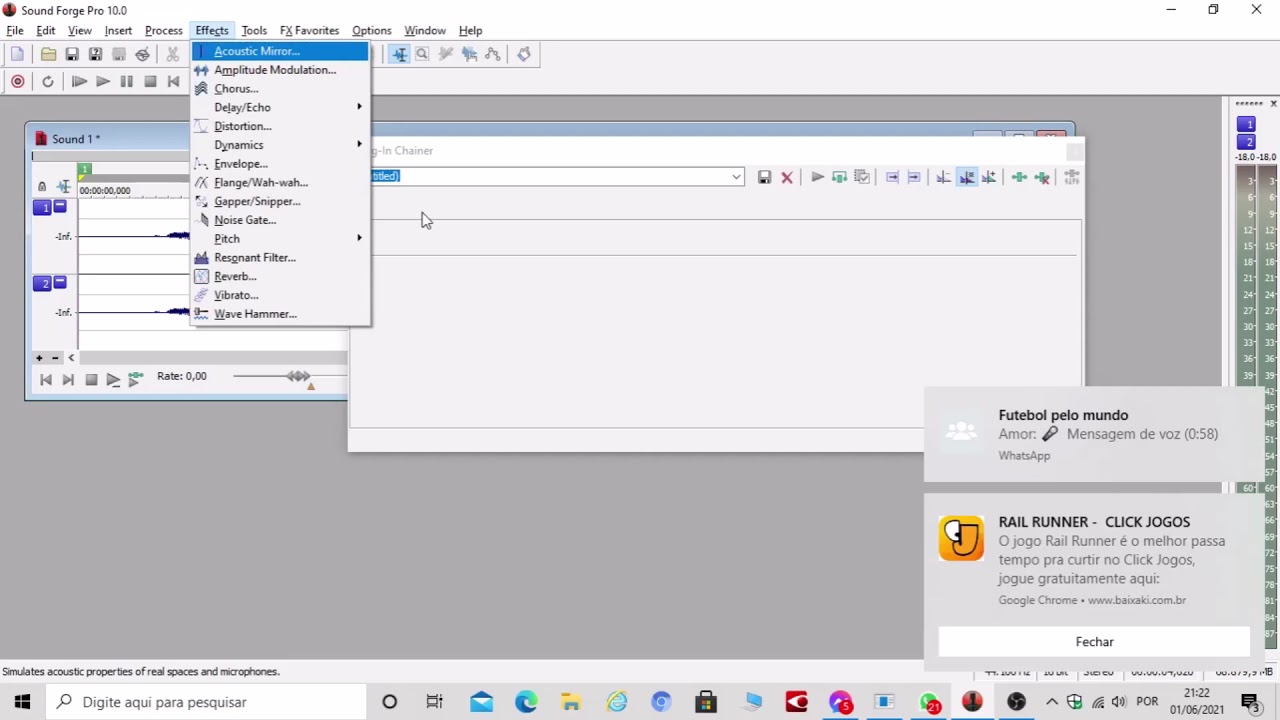Open Flange/Wah-wah effect

[x=281, y=182]
